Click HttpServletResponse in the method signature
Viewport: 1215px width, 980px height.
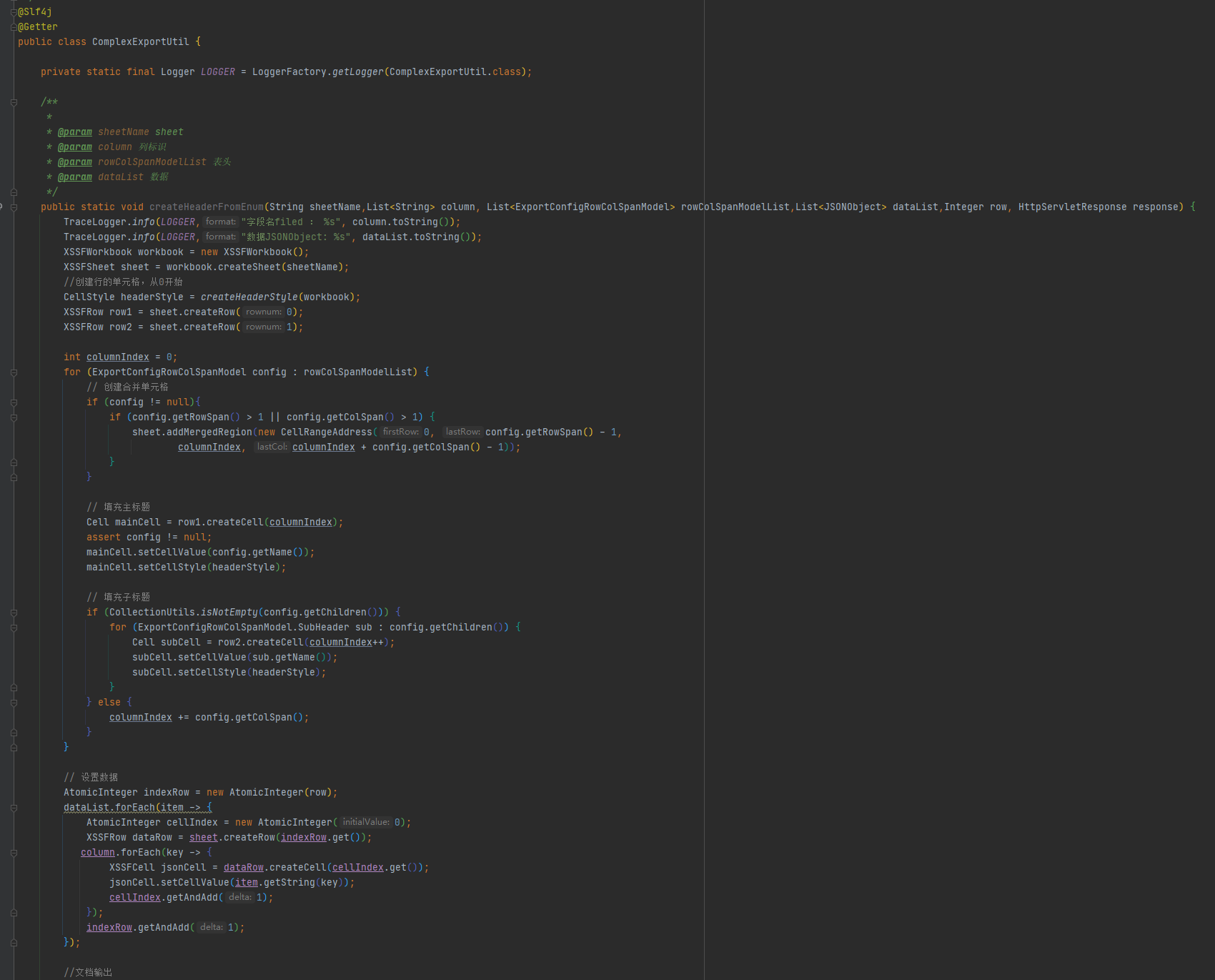pos(1073,207)
